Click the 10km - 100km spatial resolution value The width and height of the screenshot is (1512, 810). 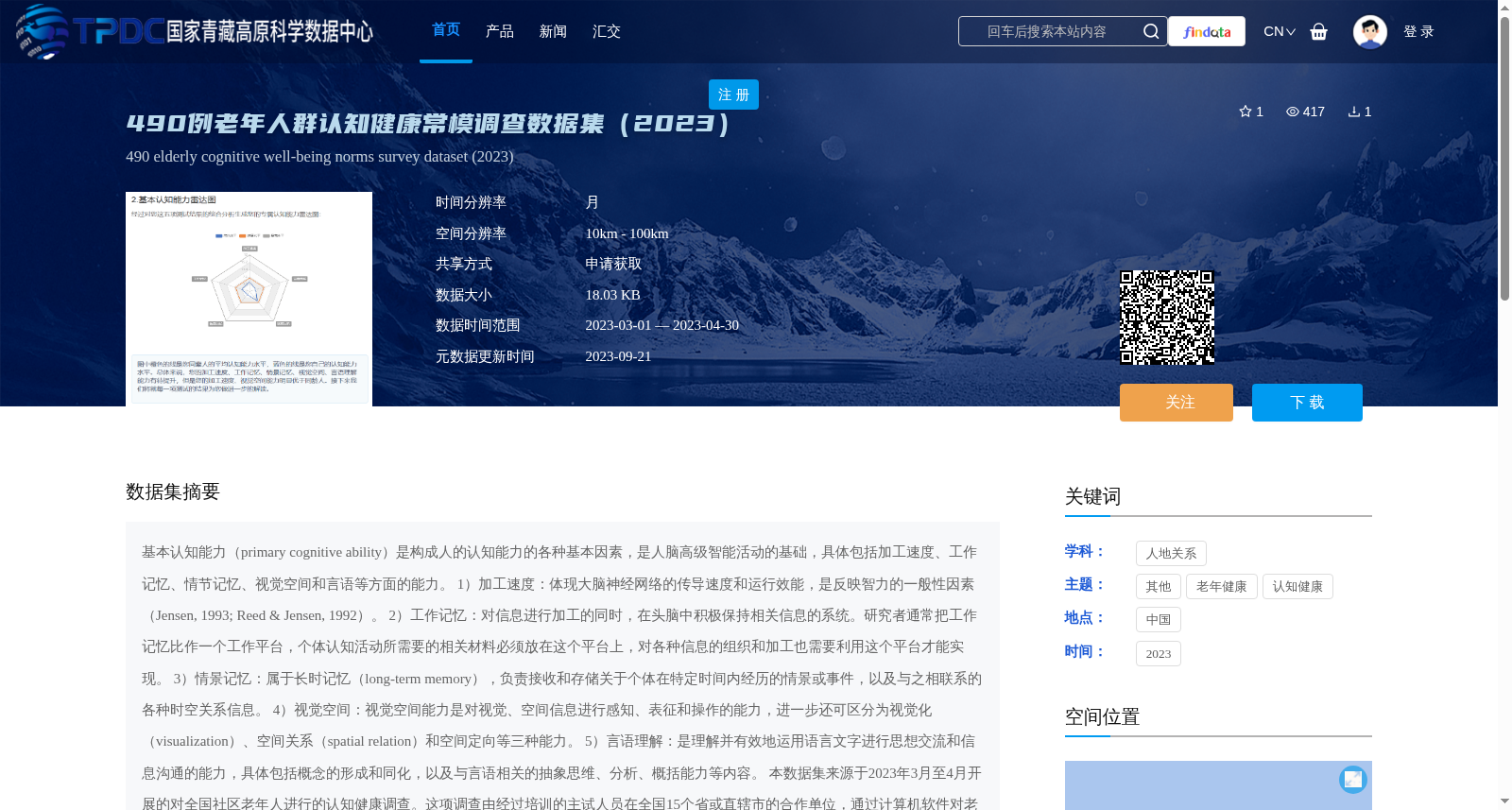[x=627, y=233]
